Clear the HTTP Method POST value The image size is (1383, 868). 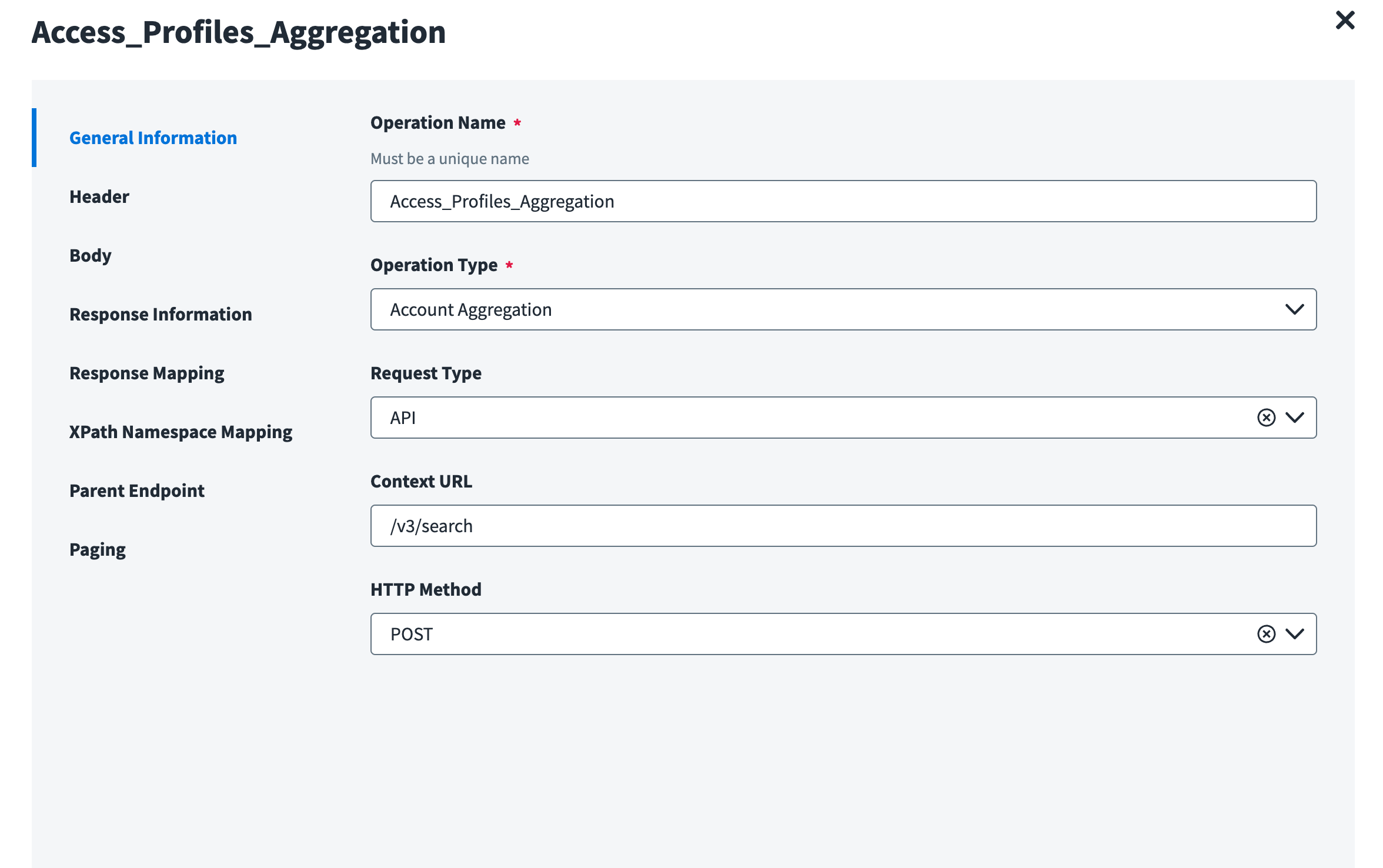(x=1266, y=634)
